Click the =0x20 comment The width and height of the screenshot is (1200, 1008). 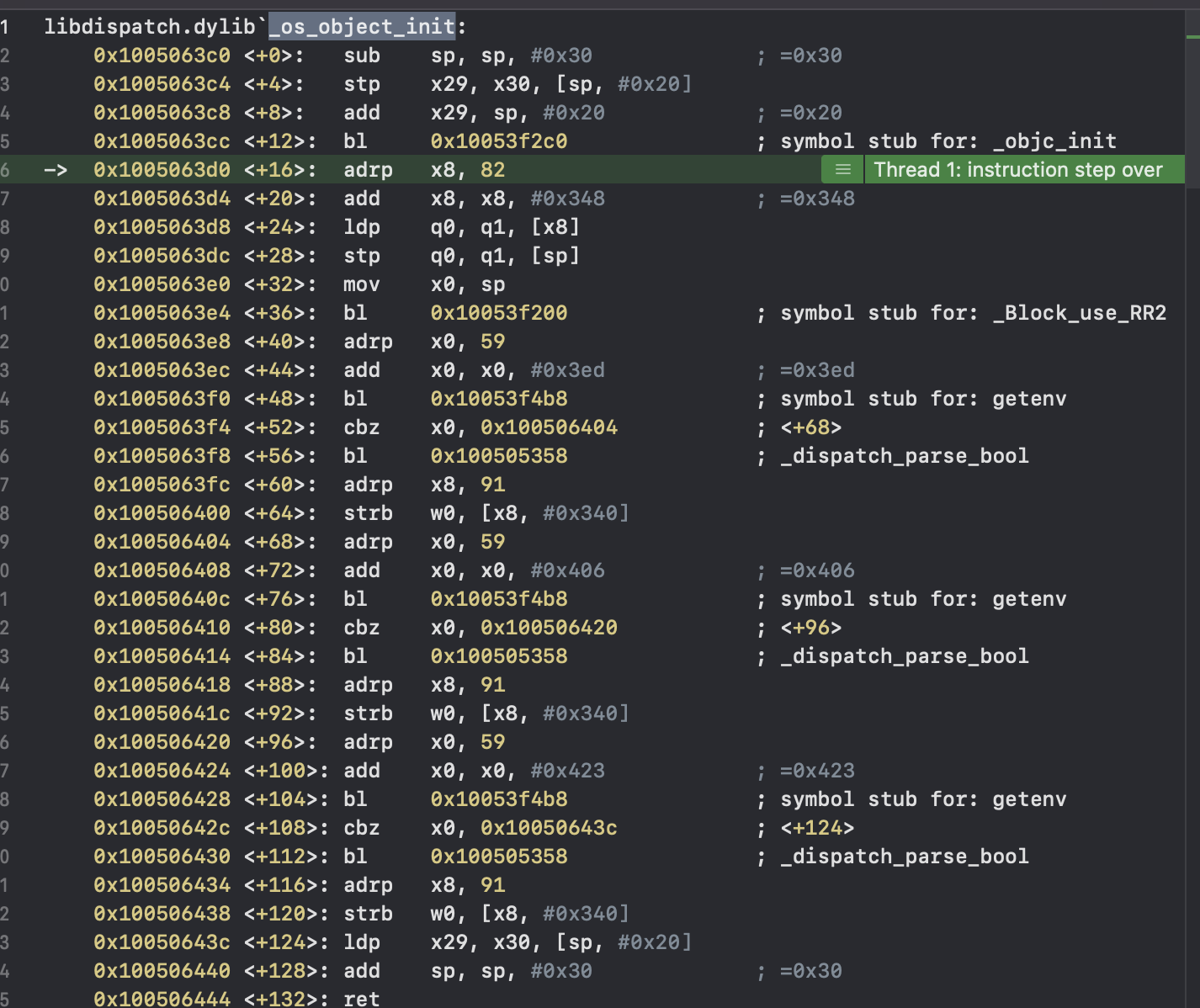click(811, 113)
